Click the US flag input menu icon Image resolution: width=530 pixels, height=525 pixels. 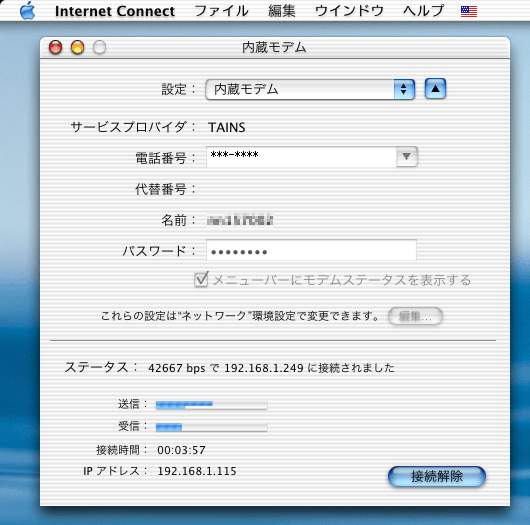(468, 11)
